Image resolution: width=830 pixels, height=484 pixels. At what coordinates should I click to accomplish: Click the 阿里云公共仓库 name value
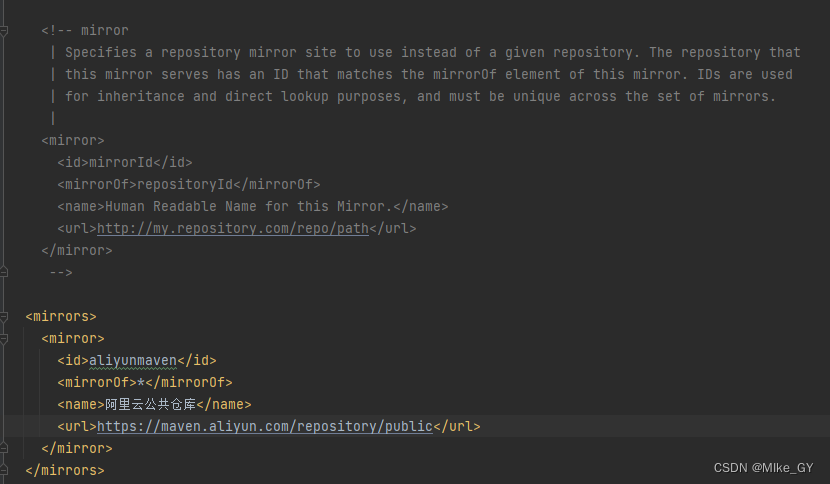click(x=150, y=404)
